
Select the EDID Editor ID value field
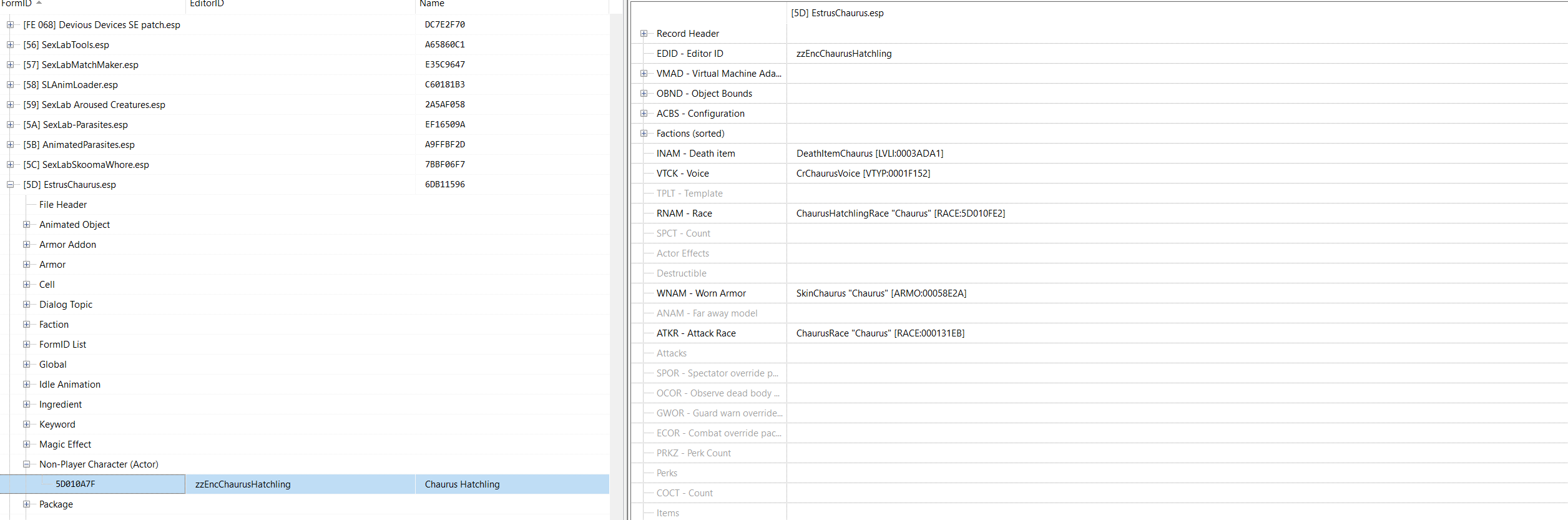pyautogui.click(x=844, y=54)
